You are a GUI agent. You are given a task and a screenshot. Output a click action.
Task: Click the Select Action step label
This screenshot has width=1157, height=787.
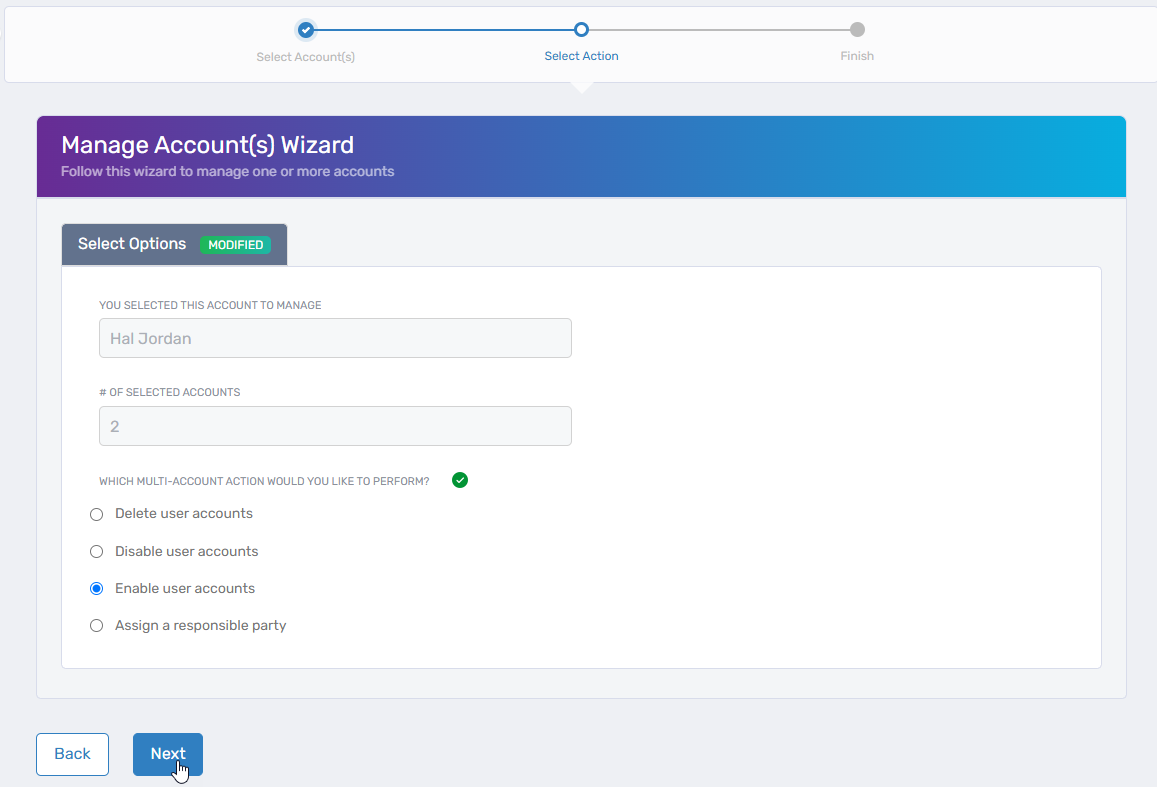[581, 56]
